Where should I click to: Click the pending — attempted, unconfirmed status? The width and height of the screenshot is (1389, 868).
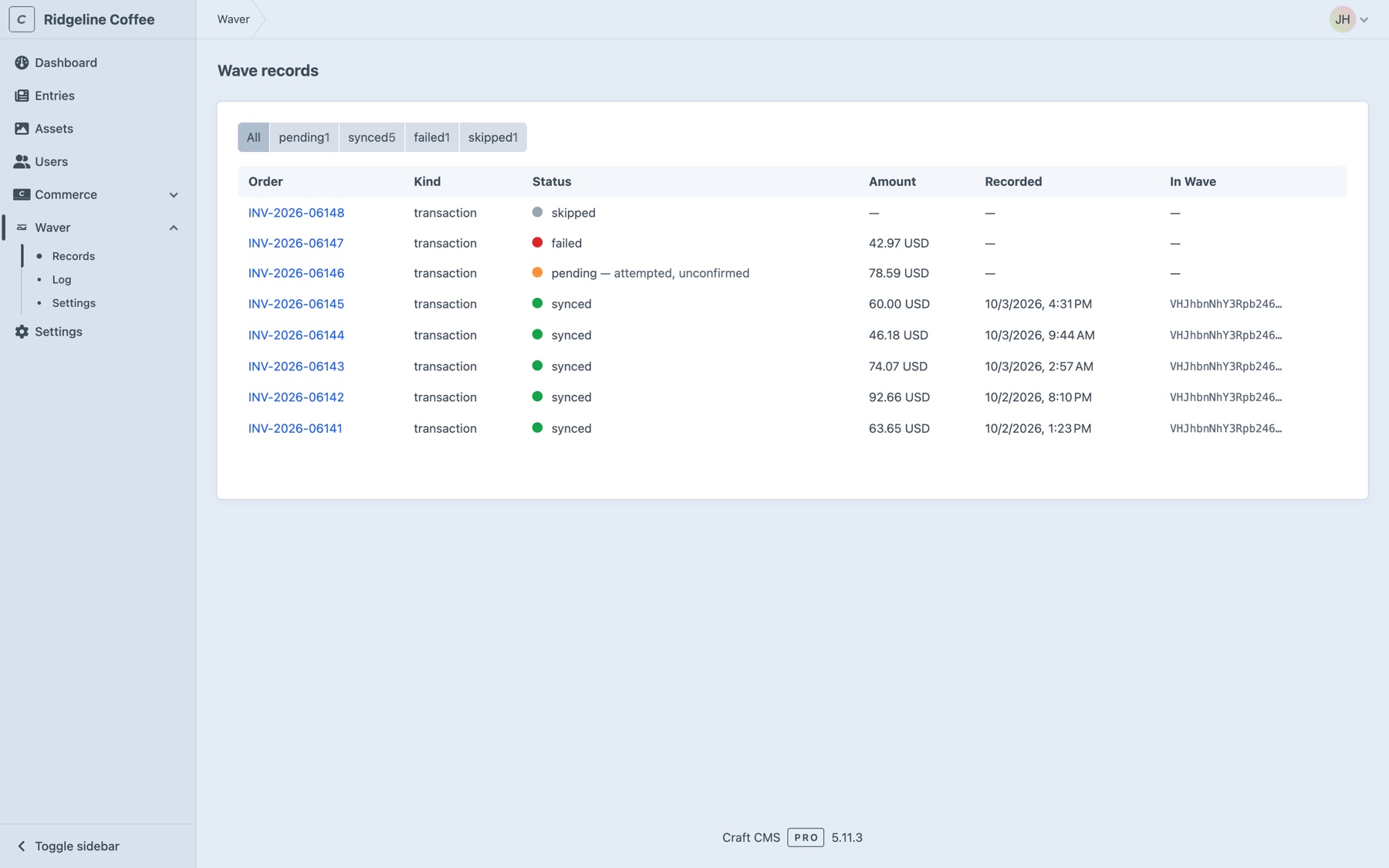click(x=650, y=273)
